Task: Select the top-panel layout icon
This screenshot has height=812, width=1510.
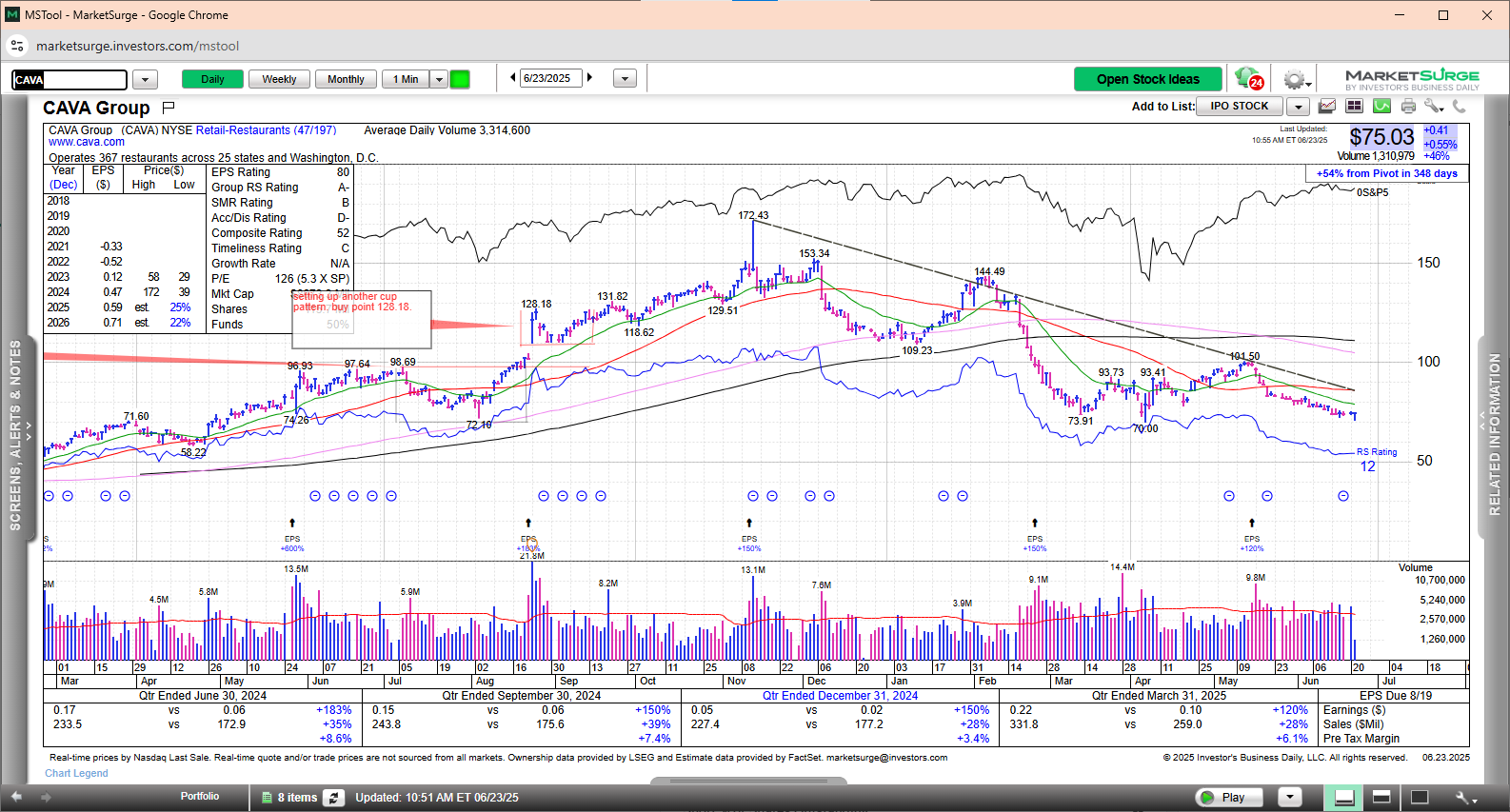Action: (x=1381, y=798)
